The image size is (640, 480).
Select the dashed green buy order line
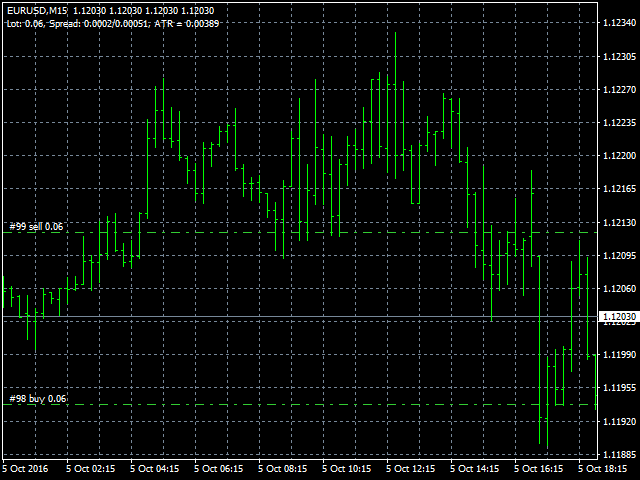coord(300,405)
